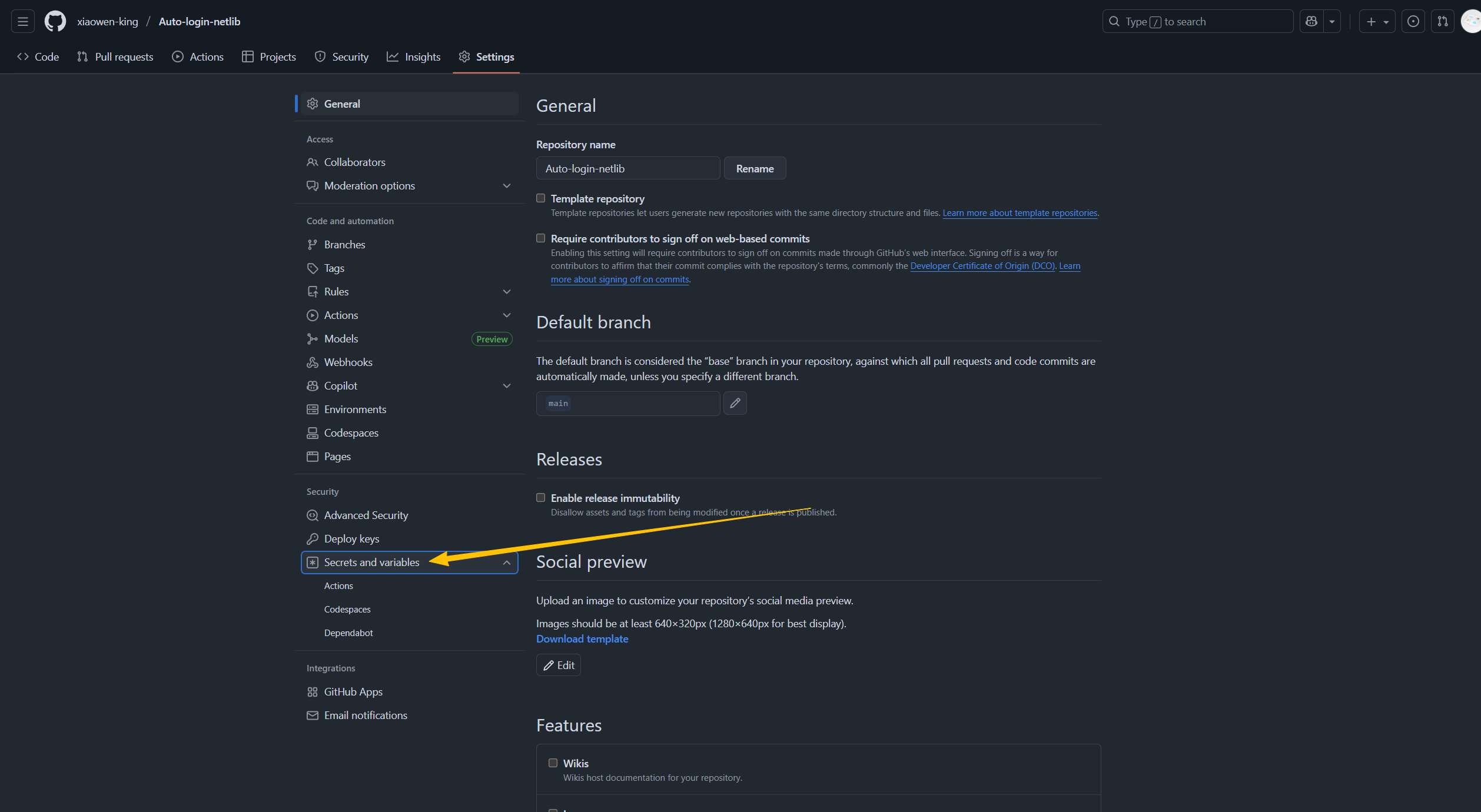Screen dimensions: 1481x812
Task: Click the Download template link
Action: click(582, 639)
